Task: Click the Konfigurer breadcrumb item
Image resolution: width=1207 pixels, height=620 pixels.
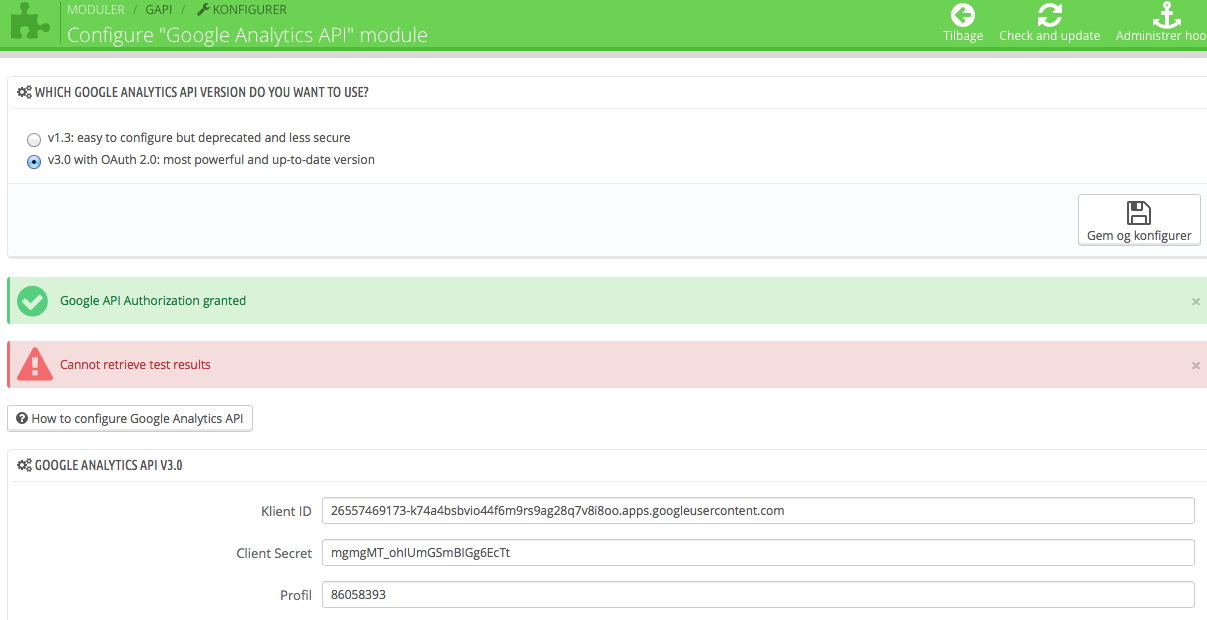Action: 242,10
